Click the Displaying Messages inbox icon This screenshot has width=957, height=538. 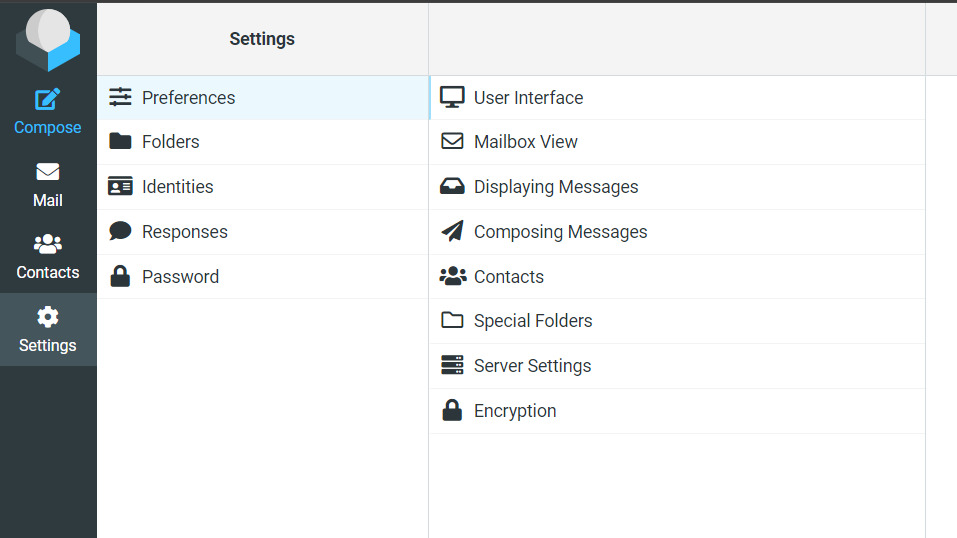(452, 186)
